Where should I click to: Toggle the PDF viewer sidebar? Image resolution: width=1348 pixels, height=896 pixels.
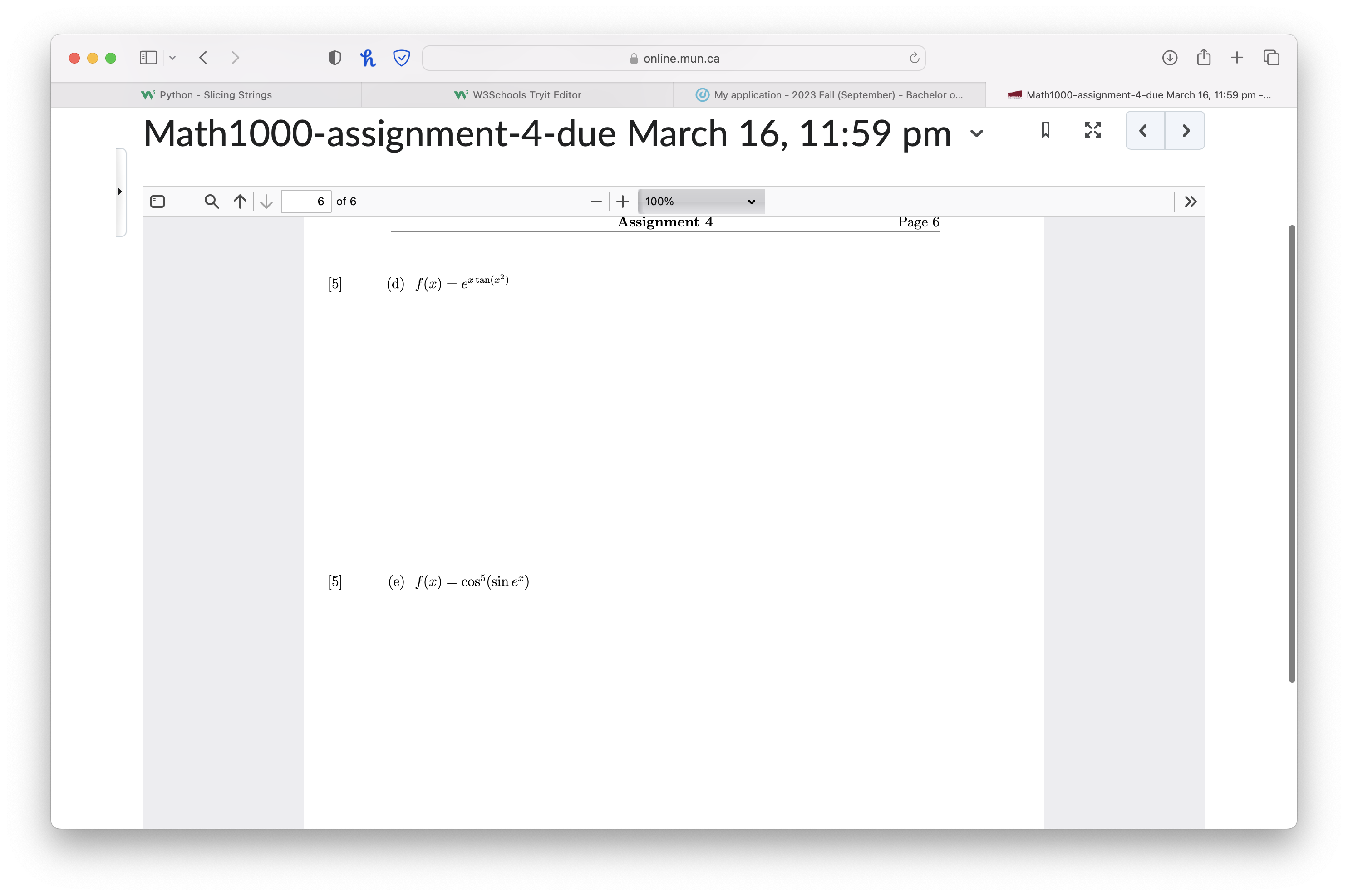pos(157,201)
